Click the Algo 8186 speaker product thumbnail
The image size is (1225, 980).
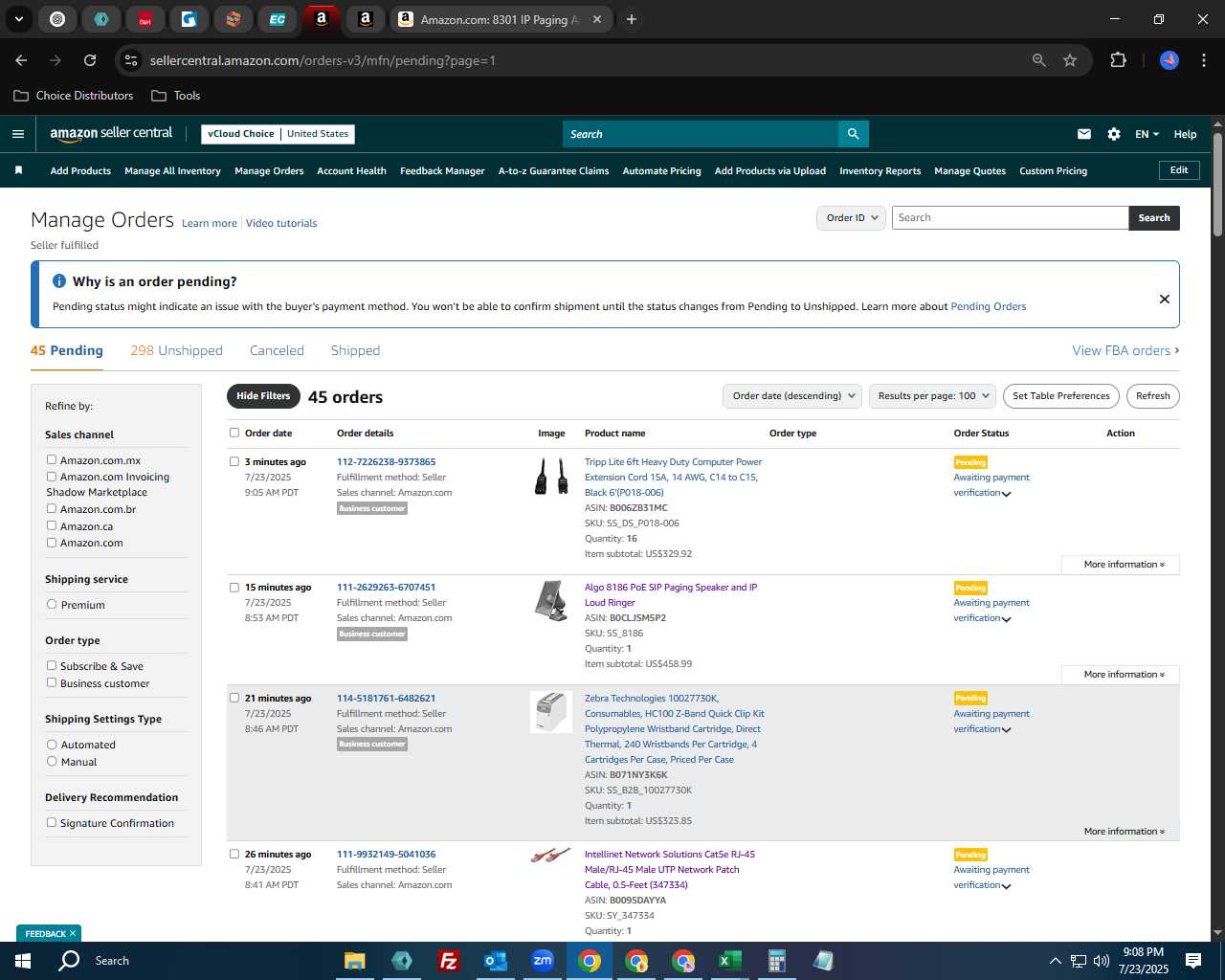[550, 601]
